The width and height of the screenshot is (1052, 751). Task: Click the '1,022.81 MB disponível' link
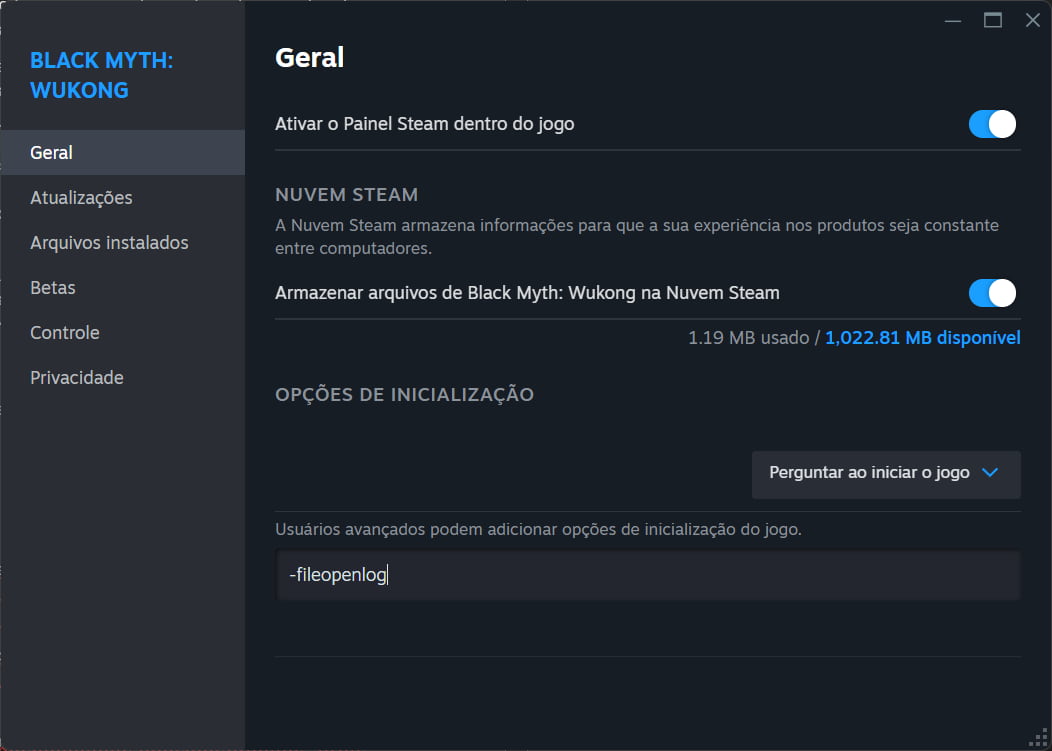923,338
